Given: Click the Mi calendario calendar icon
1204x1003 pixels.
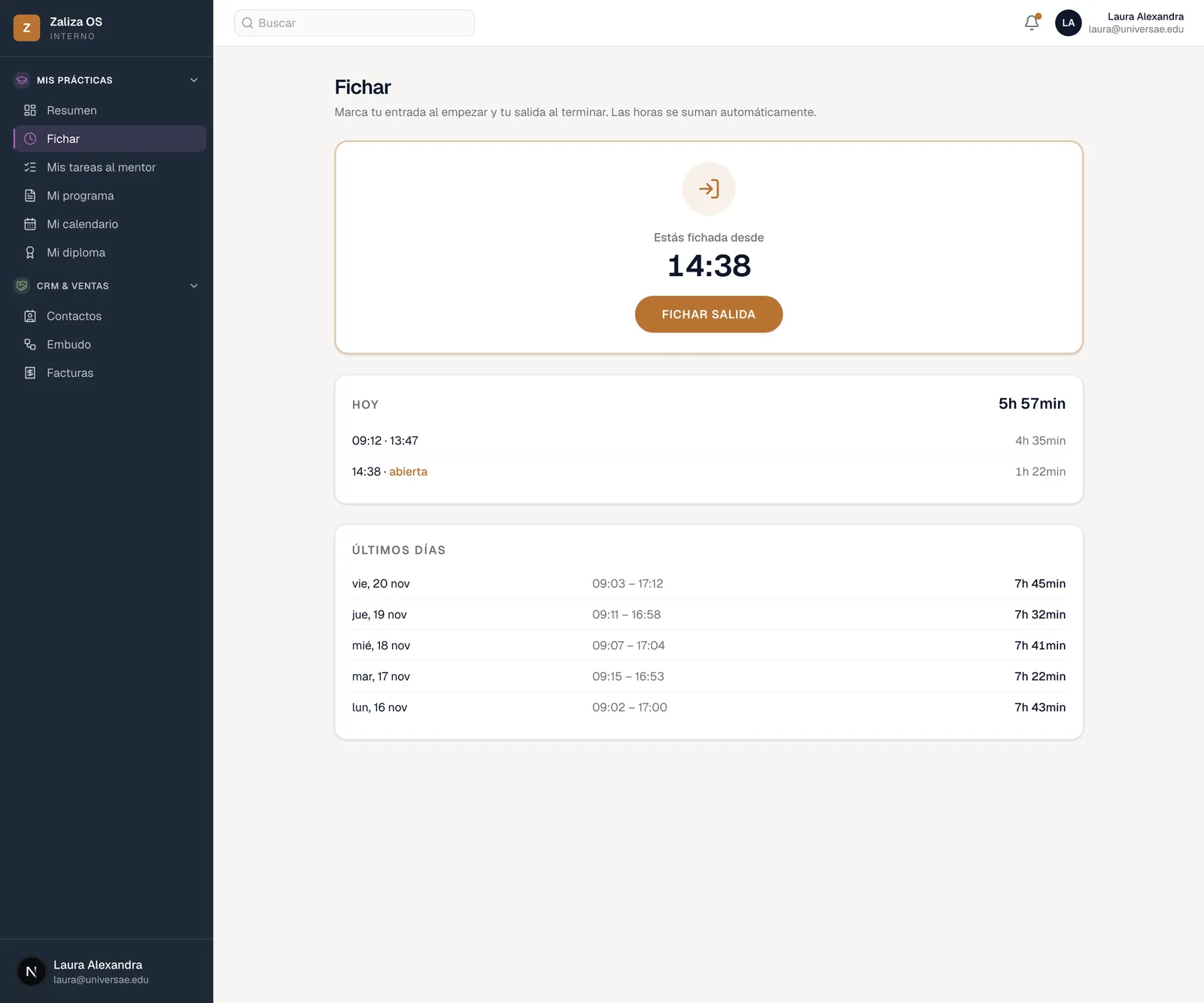Looking at the screenshot, I should (x=30, y=224).
